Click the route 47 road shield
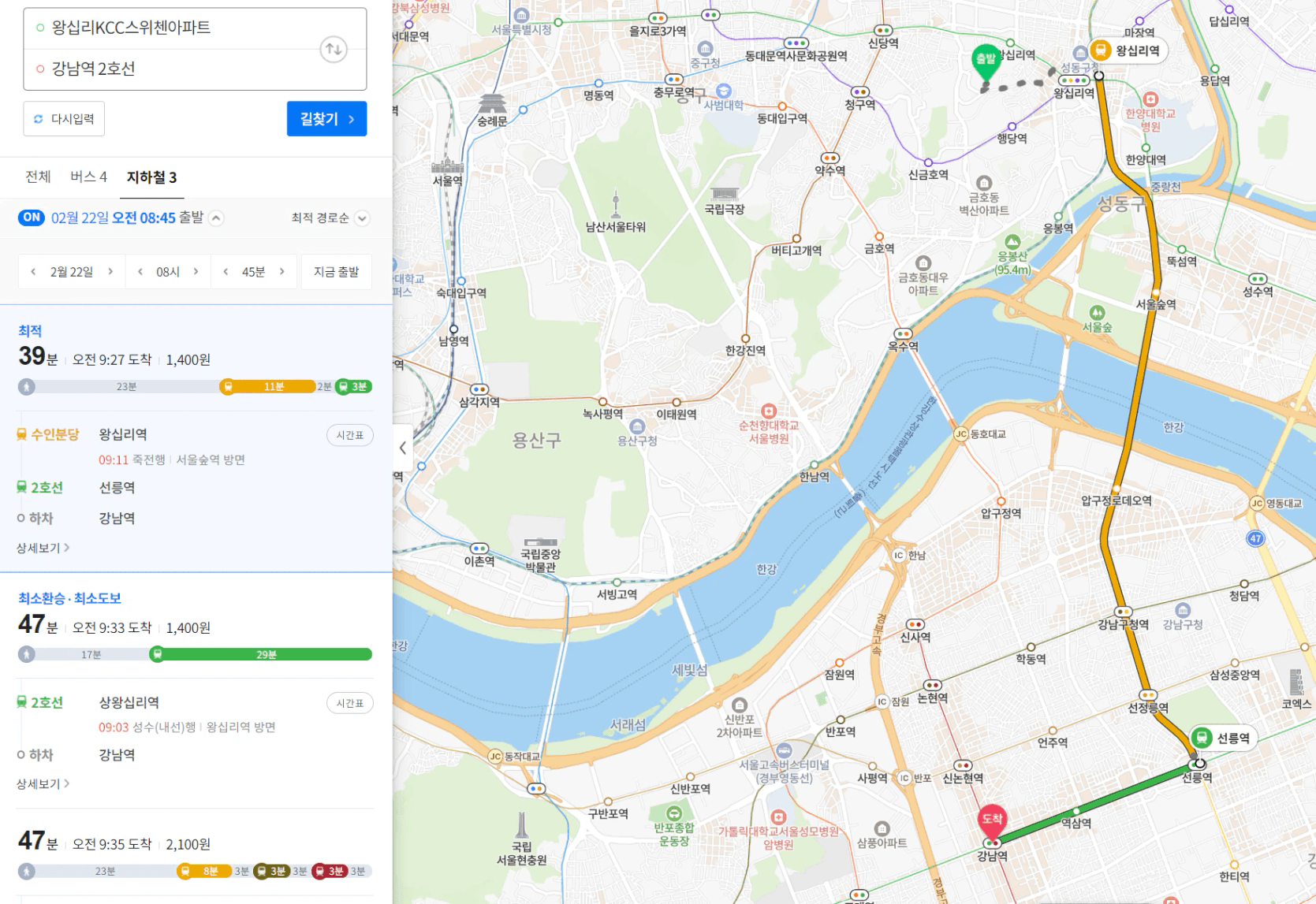The image size is (1316, 904). coord(1255,539)
